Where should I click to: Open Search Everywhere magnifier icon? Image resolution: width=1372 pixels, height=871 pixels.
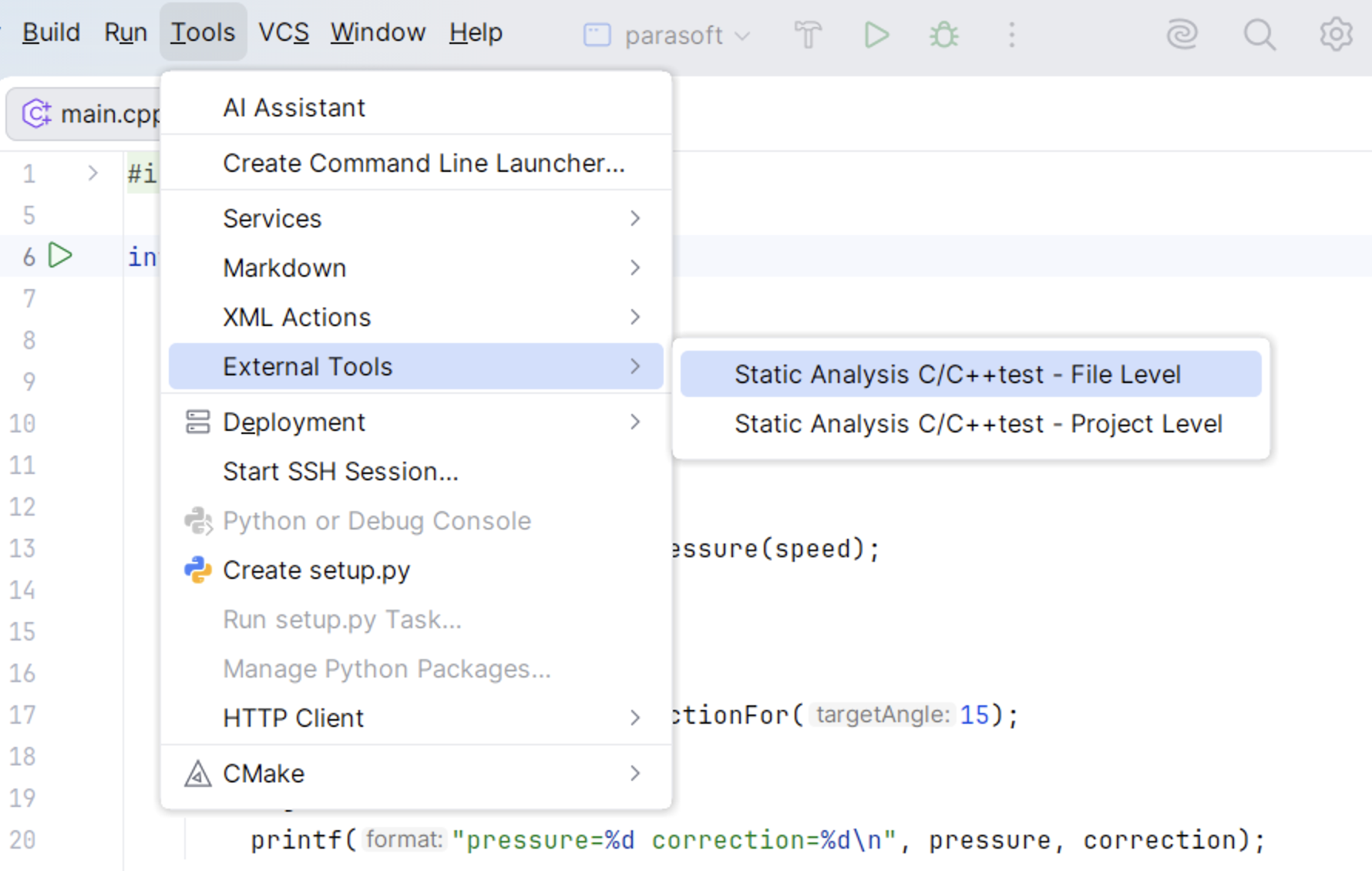[1259, 35]
